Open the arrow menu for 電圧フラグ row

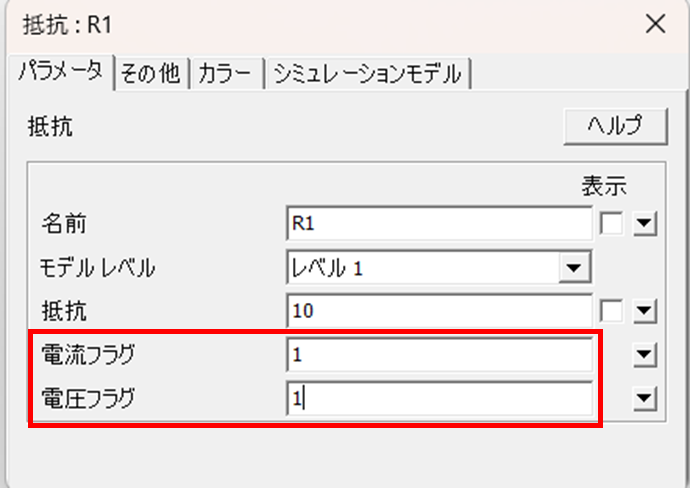pyautogui.click(x=645, y=399)
